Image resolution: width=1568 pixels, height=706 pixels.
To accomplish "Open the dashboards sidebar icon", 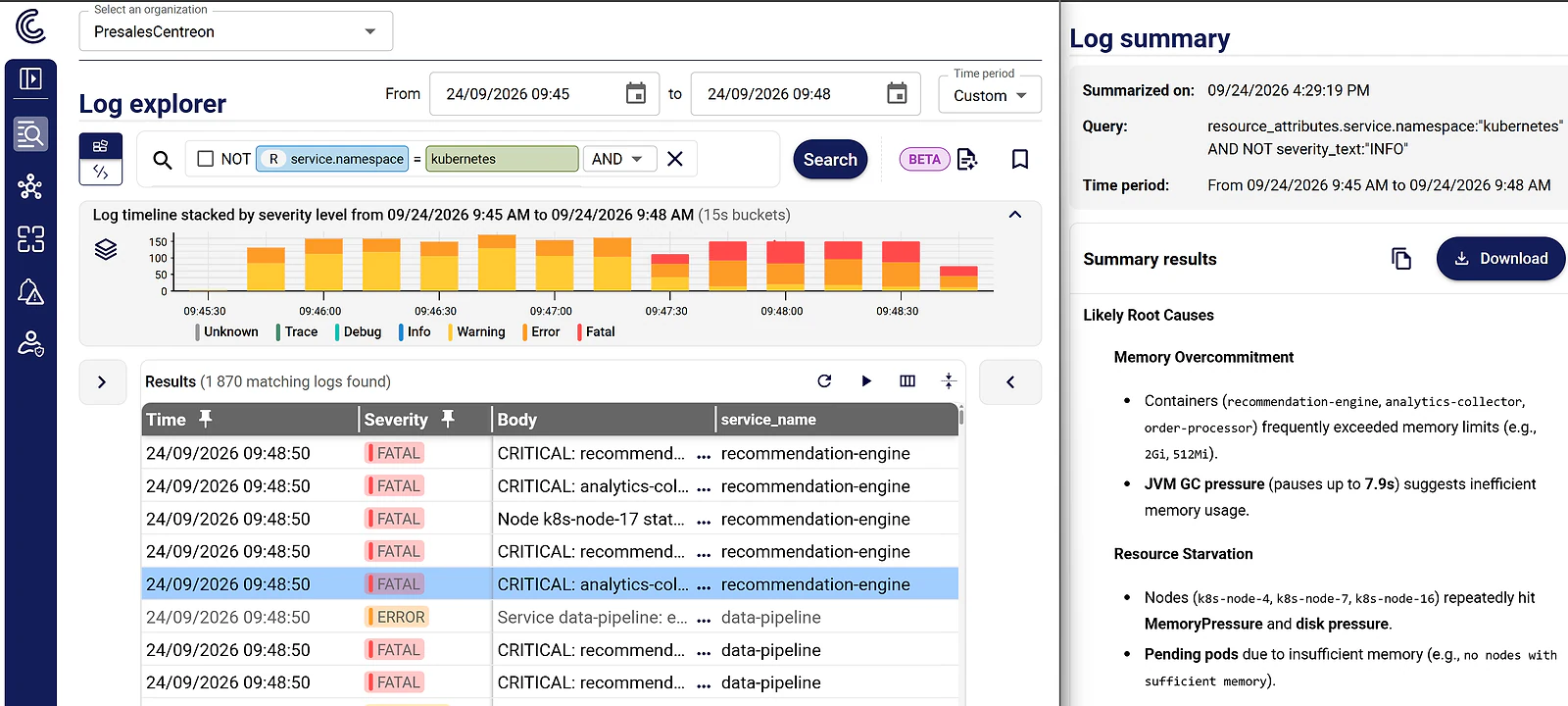I will (30, 239).
